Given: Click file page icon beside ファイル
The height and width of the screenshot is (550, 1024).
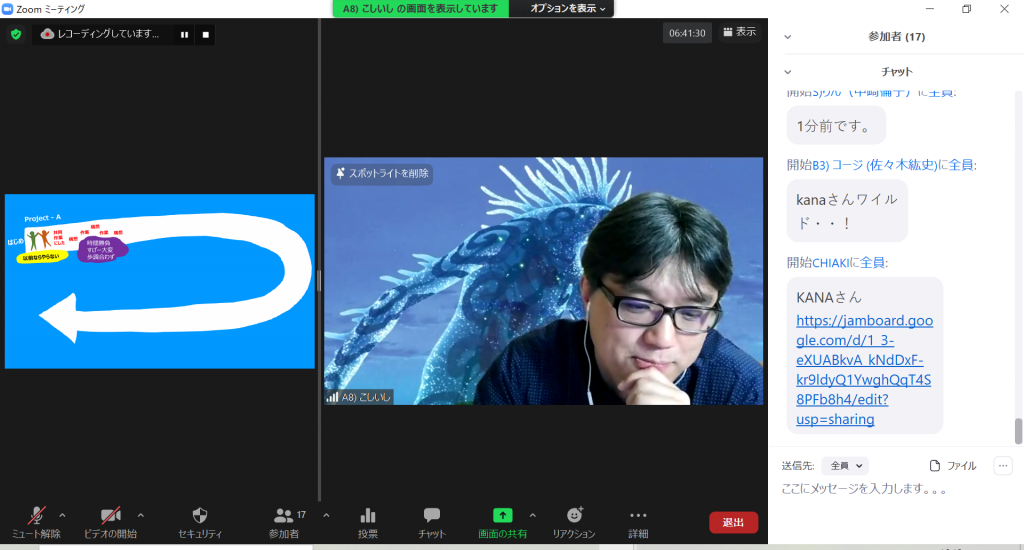Looking at the screenshot, I should 935,466.
